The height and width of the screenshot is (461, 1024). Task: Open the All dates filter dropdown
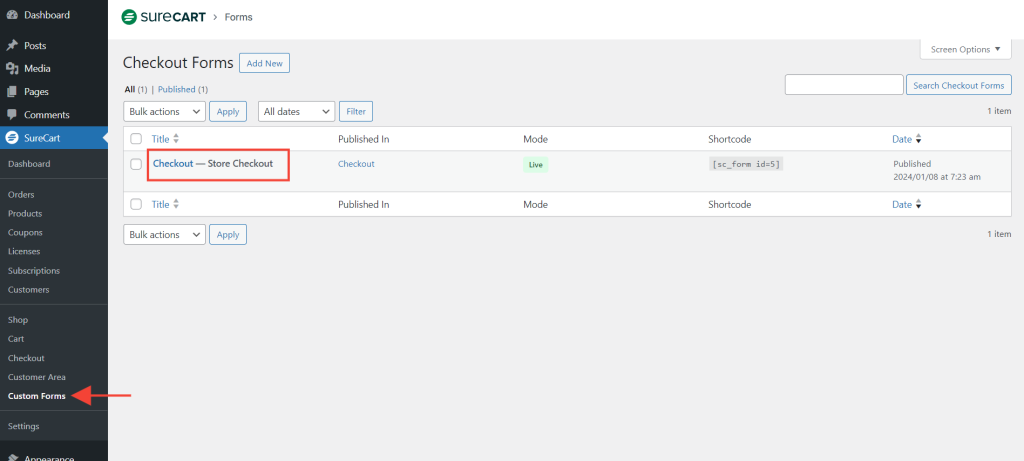click(x=296, y=112)
